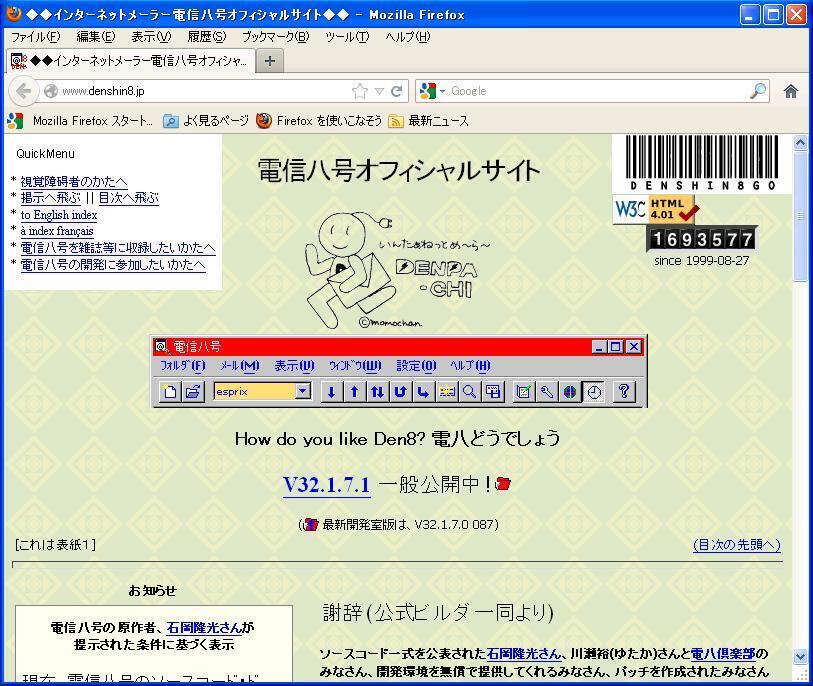Click the overlapping windows icon in 電信八号
Viewport: 813px width, 686px height.
pyautogui.click(x=493, y=391)
